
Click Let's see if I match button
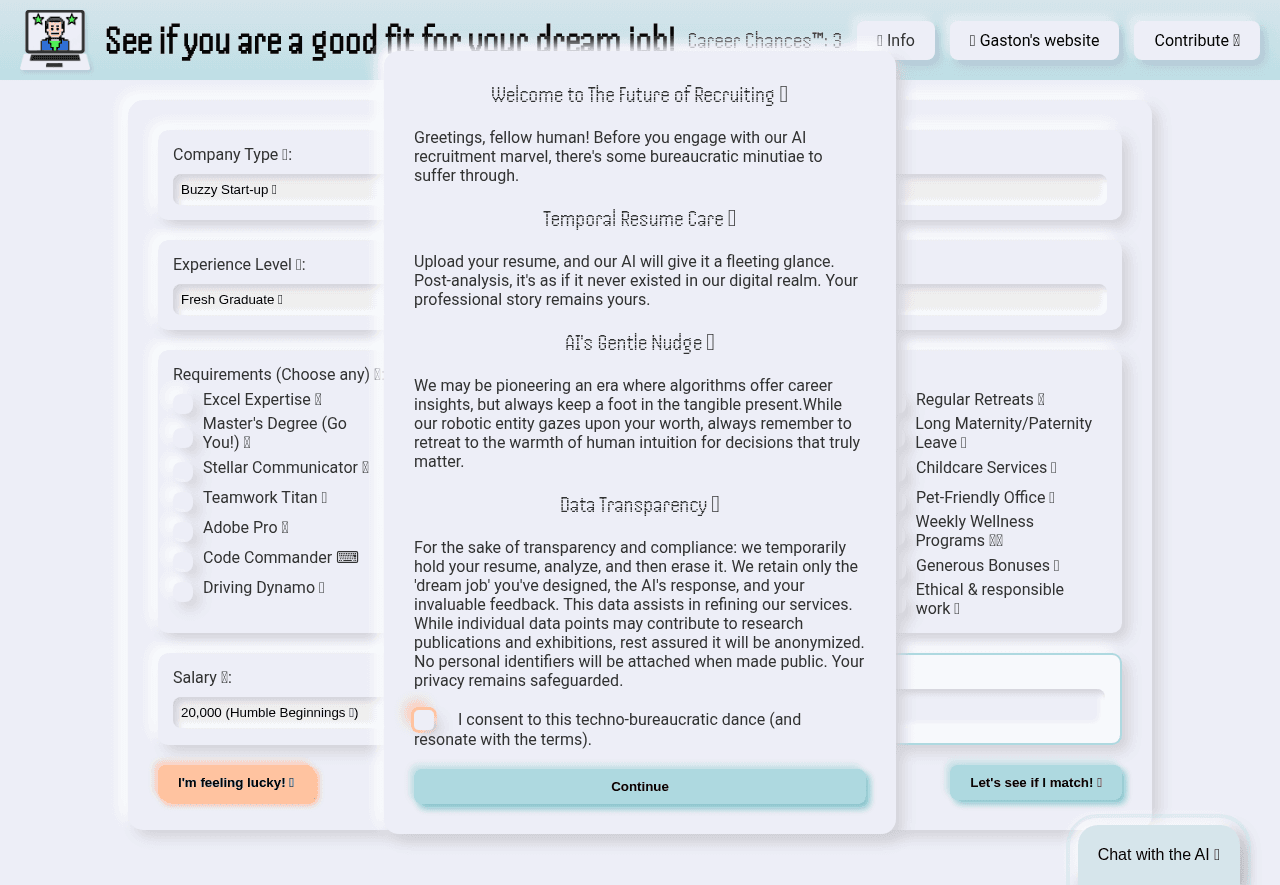pyautogui.click(x=1035, y=783)
